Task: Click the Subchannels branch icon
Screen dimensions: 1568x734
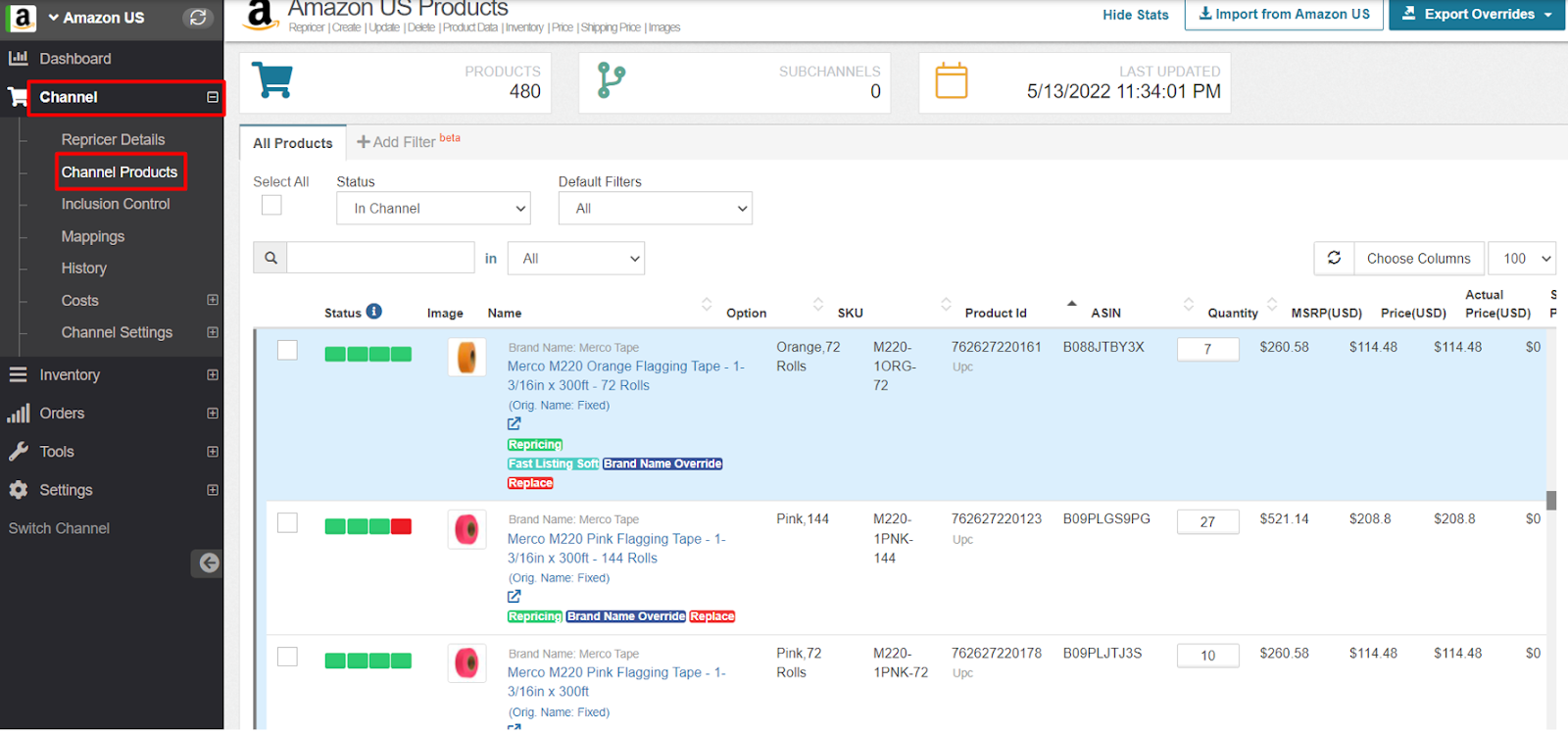Action: pyautogui.click(x=611, y=80)
